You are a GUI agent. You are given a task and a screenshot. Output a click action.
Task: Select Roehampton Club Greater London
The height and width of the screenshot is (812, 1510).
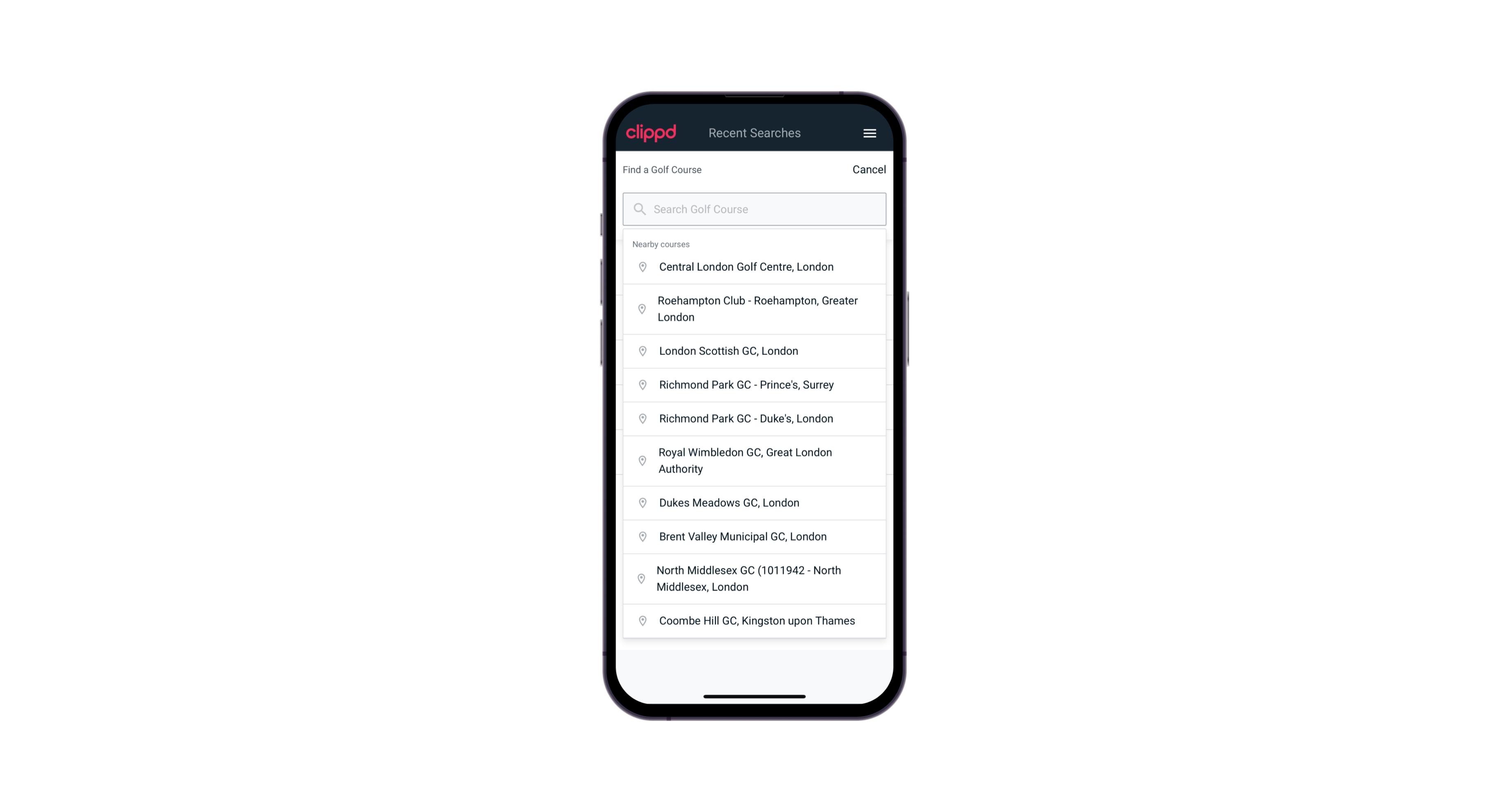tap(754, 308)
